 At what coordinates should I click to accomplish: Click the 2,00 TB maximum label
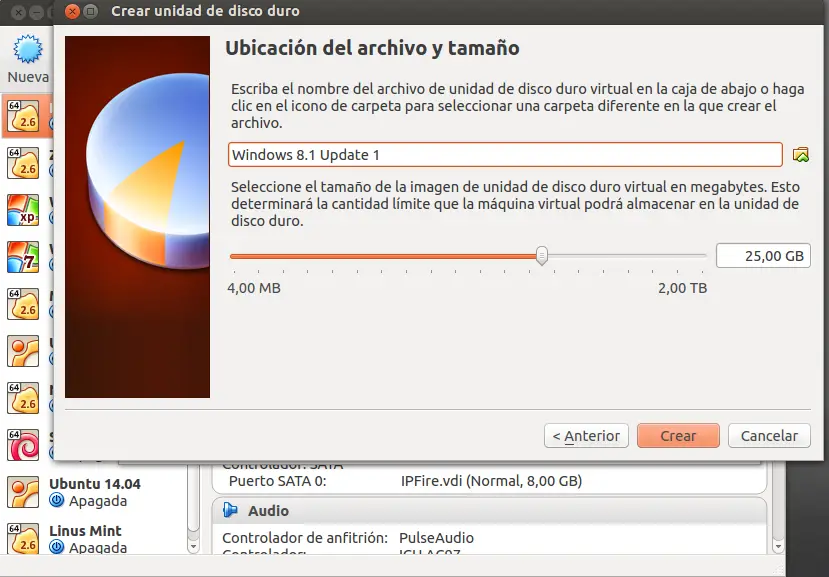(x=683, y=288)
